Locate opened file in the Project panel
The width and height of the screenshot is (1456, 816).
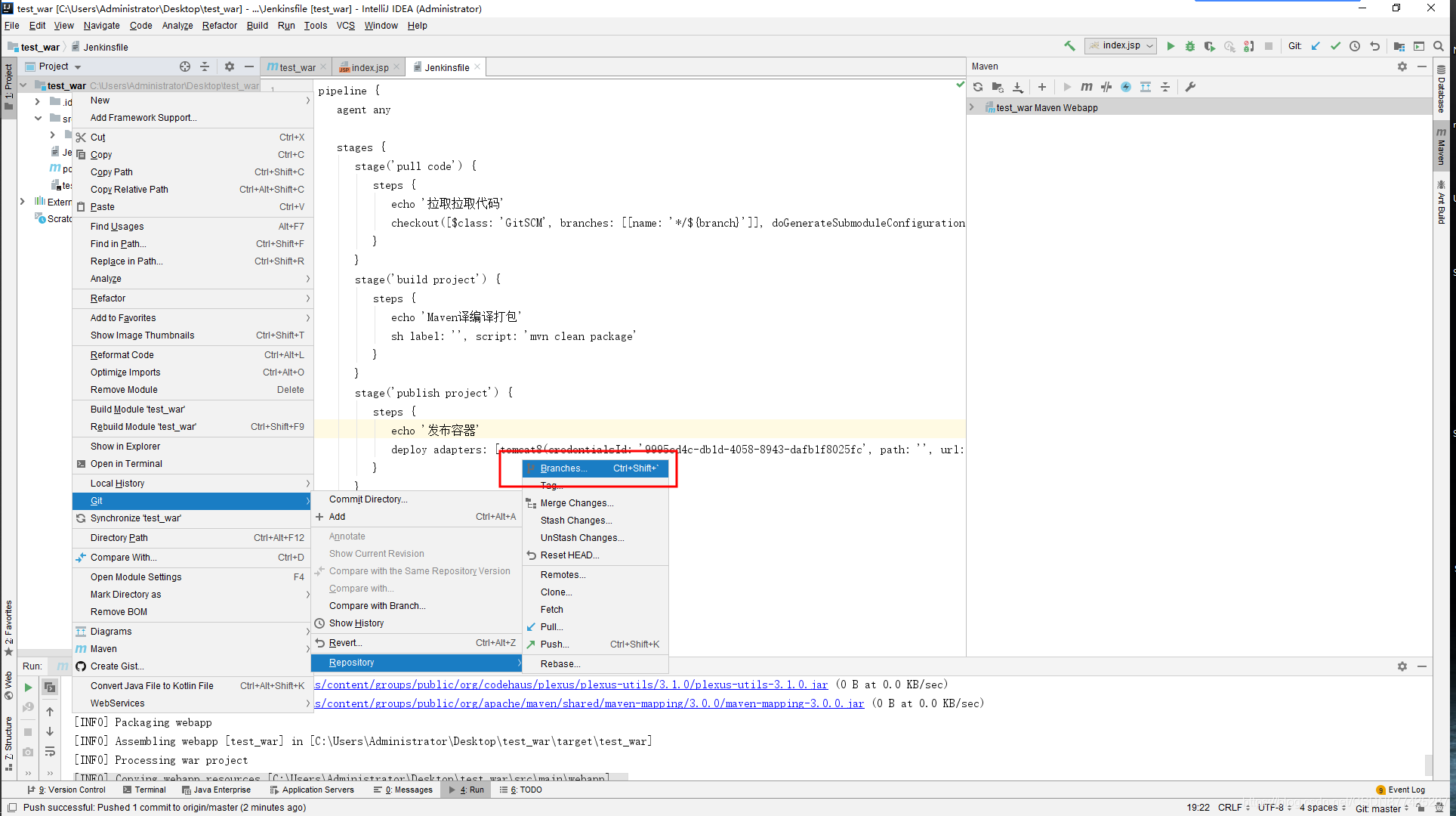pos(185,66)
